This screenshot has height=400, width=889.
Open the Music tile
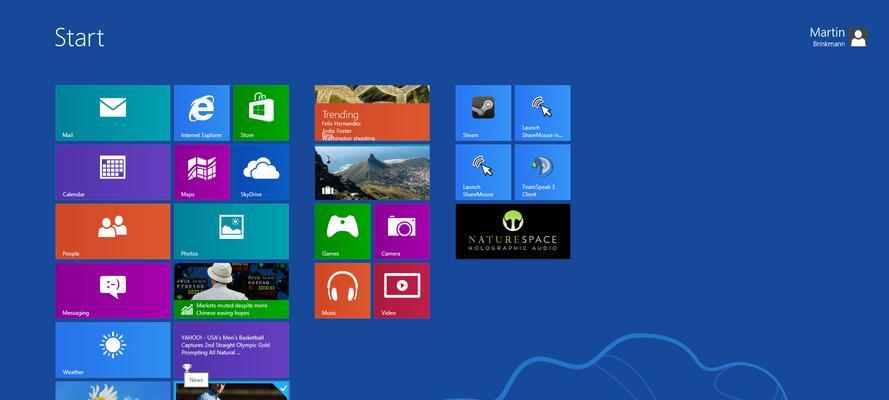pyautogui.click(x=342, y=291)
